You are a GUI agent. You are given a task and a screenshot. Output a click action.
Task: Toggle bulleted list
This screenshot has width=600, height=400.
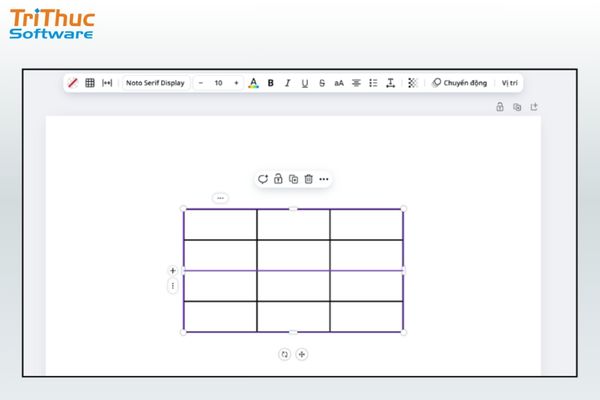[x=373, y=83]
